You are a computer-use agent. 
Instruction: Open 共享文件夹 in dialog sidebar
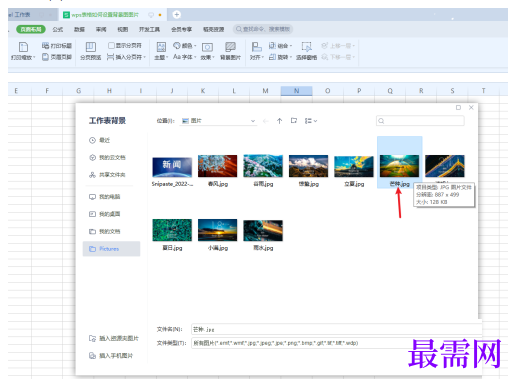(107, 175)
